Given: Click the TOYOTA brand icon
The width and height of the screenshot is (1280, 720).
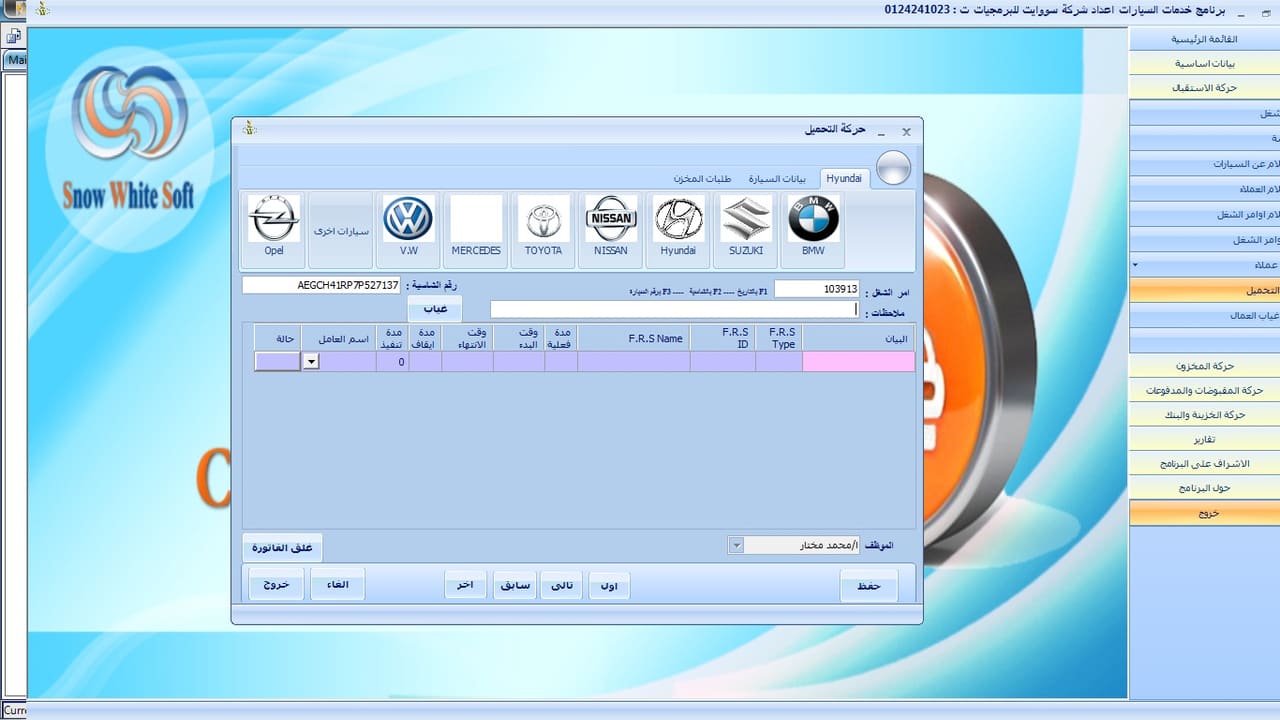Looking at the screenshot, I should coord(543,230).
